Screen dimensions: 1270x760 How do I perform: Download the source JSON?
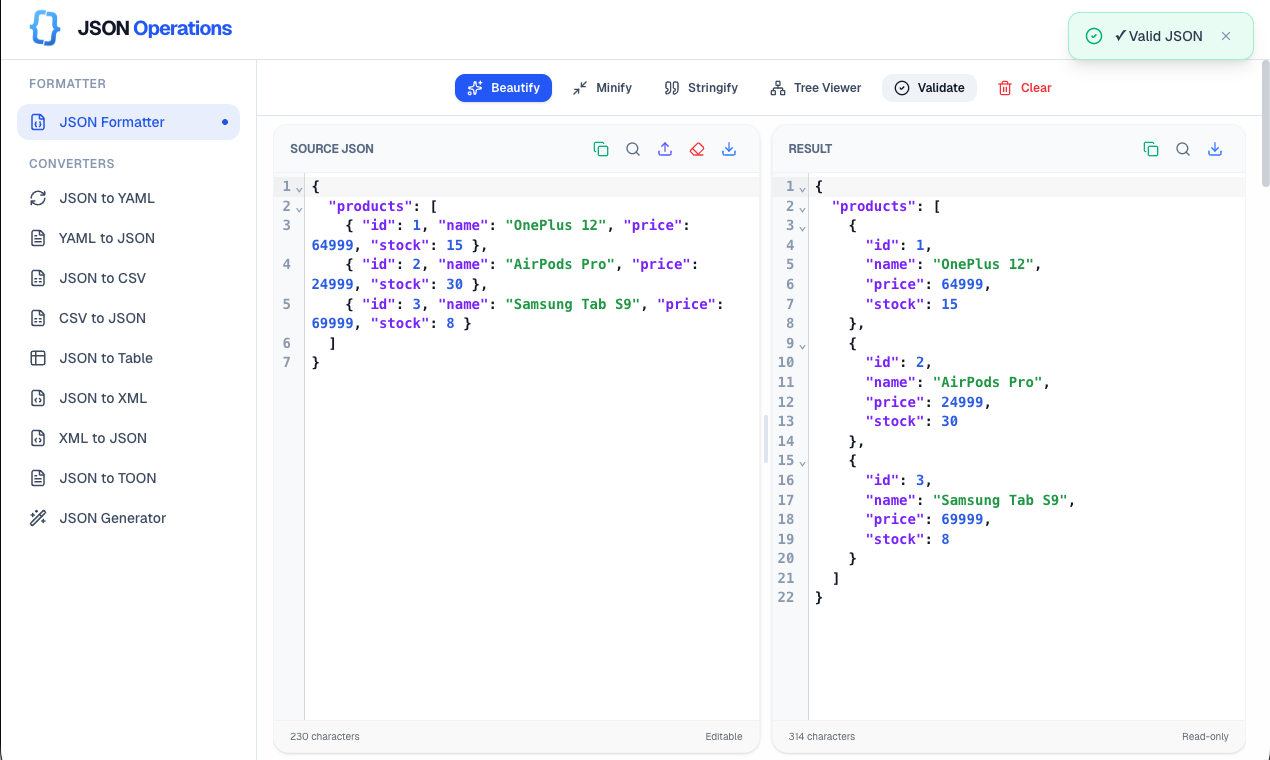pos(729,148)
